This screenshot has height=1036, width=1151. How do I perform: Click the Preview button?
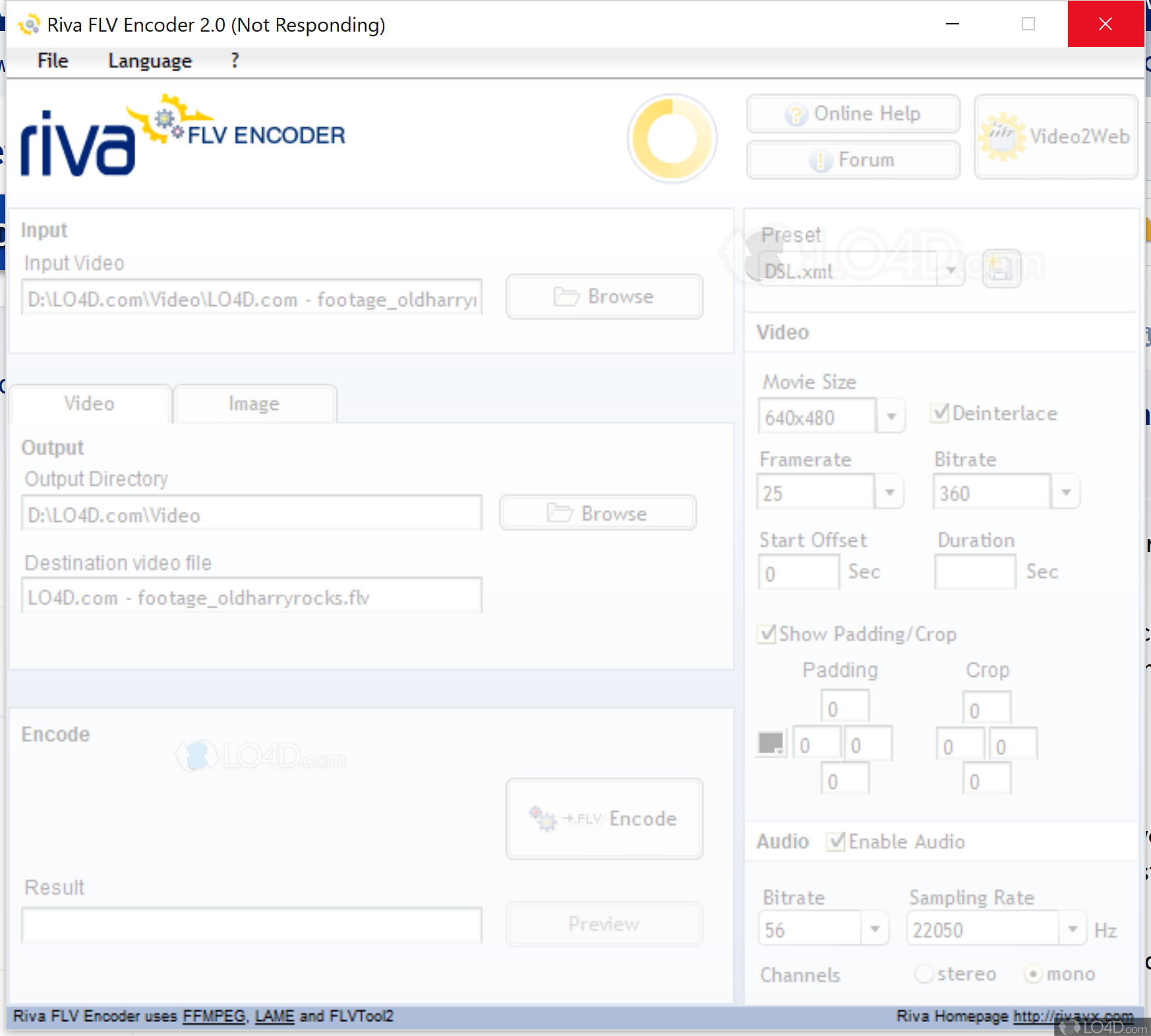(x=603, y=924)
